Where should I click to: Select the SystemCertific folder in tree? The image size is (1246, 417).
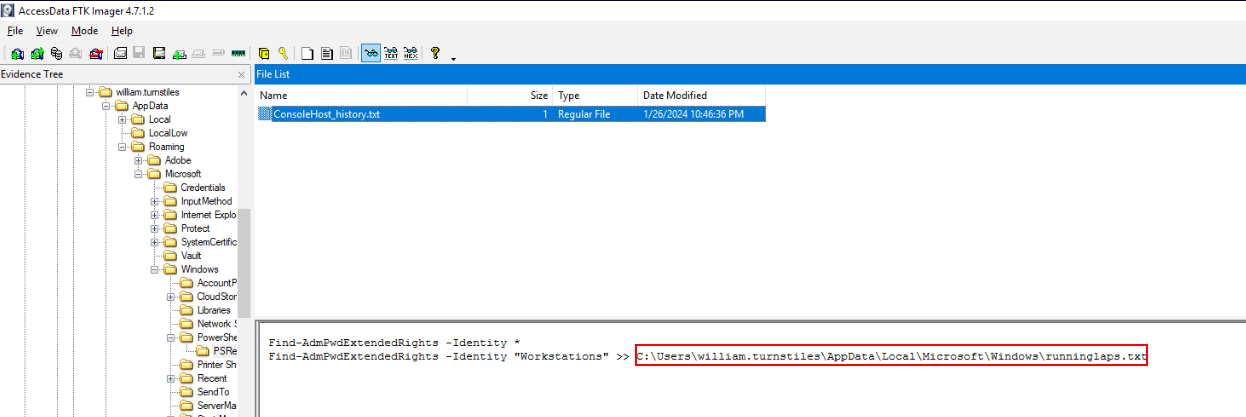(x=208, y=242)
